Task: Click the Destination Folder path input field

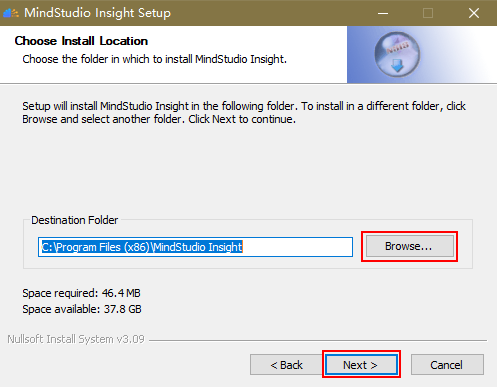Action: [195, 247]
